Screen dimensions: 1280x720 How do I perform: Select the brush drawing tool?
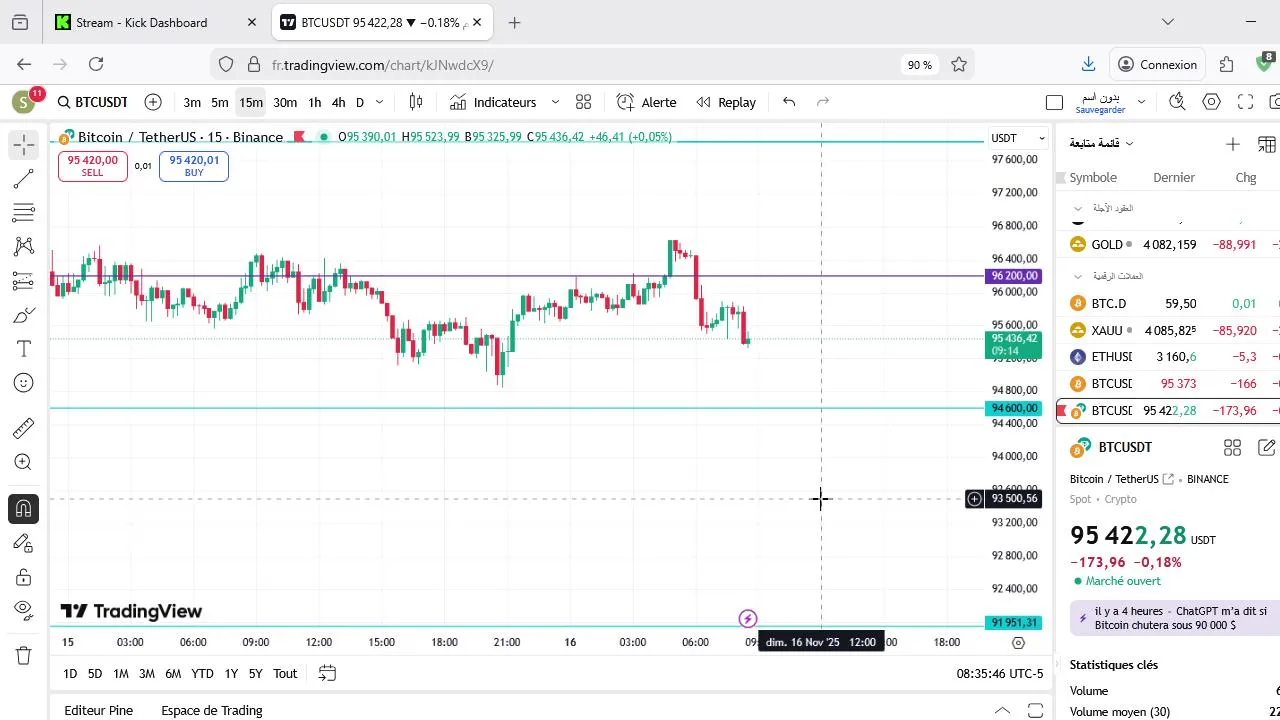click(24, 315)
